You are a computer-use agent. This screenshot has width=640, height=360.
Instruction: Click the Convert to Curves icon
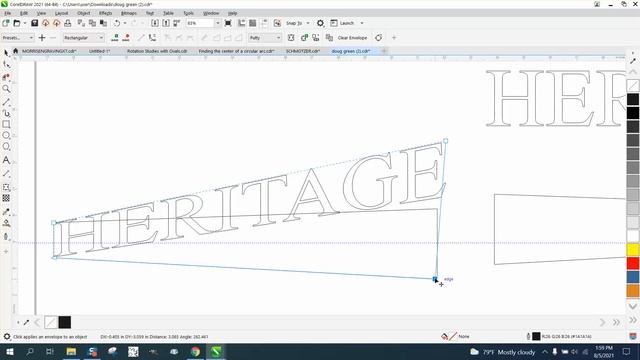click(x=379, y=38)
